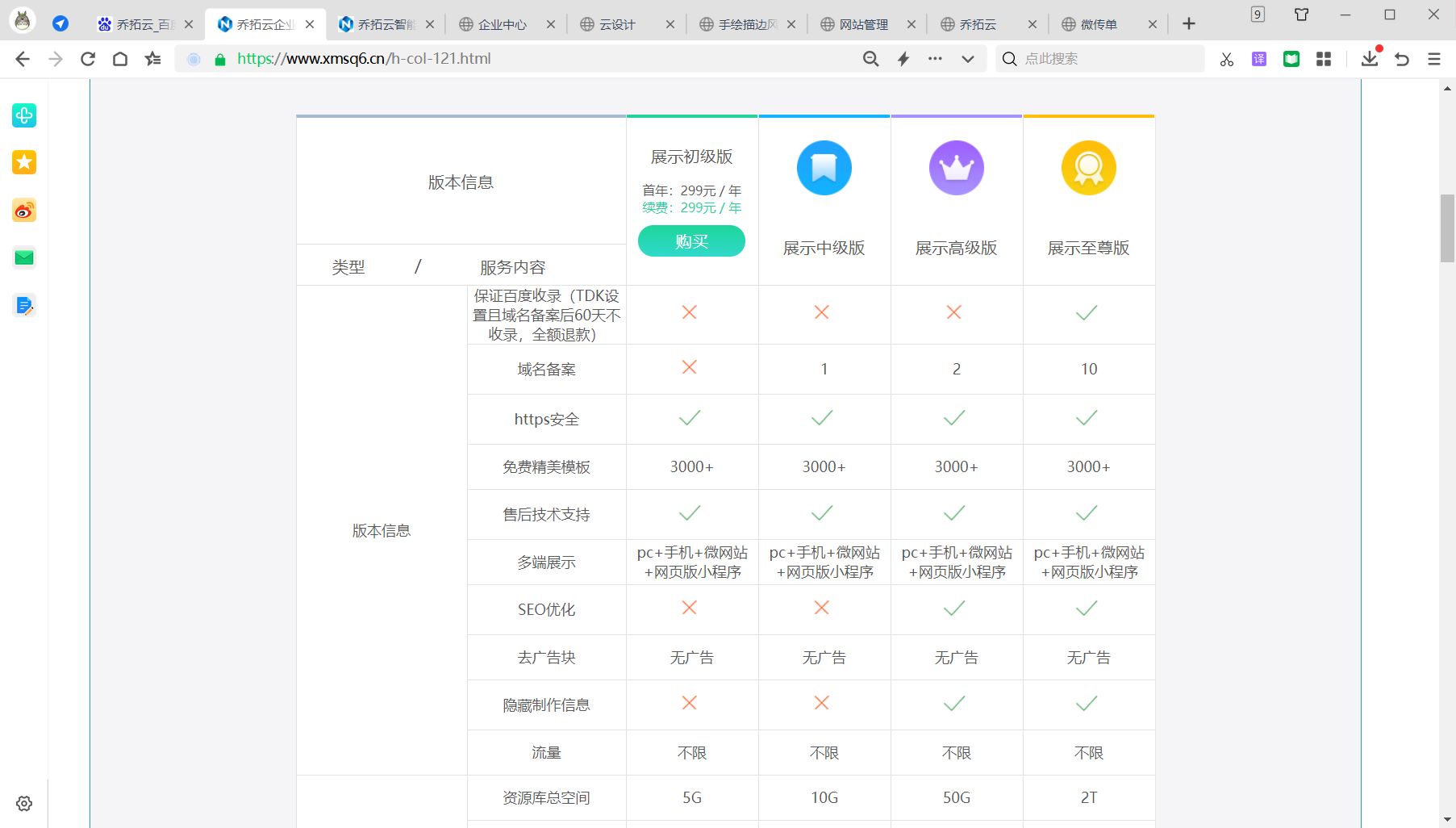Click the green 购买 button
The image size is (1456, 828).
pos(691,241)
